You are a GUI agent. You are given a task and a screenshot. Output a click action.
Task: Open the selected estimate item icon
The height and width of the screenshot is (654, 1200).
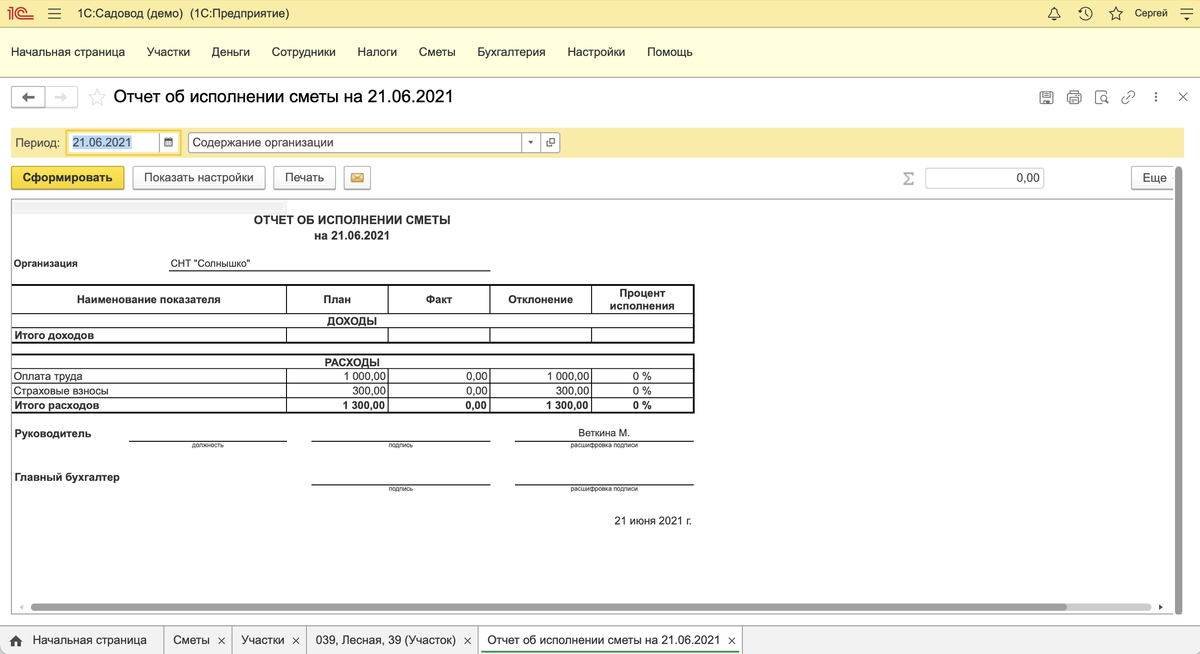point(551,143)
